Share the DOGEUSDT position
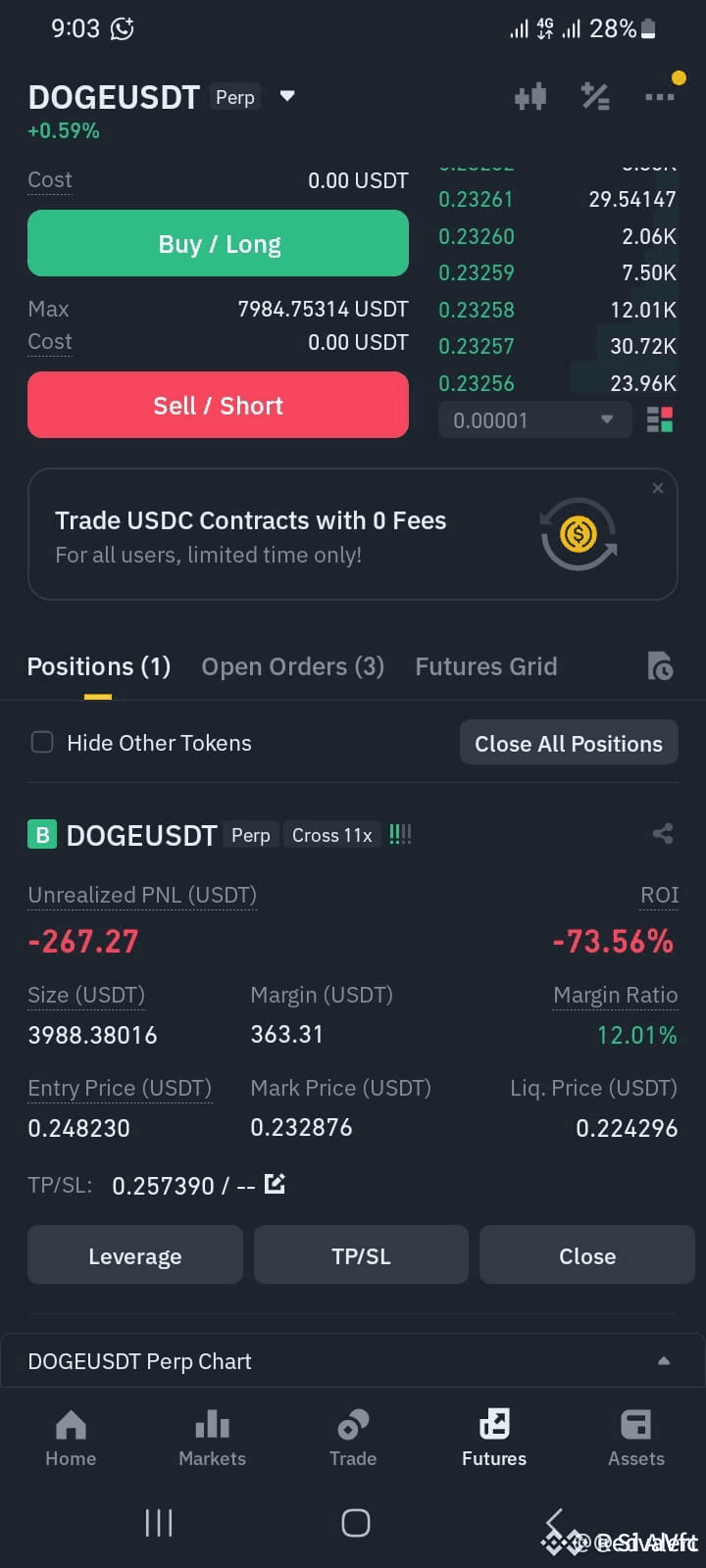Screen dimensions: 706x1568 [x=663, y=834]
